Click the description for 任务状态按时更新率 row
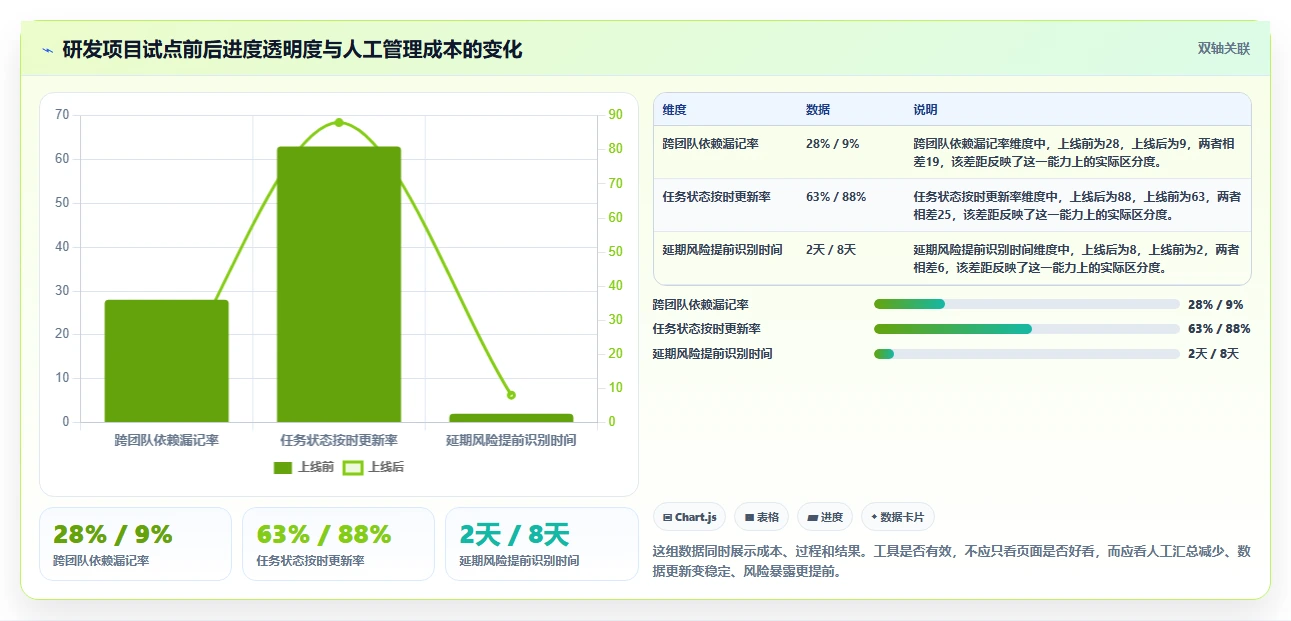 (1076, 205)
